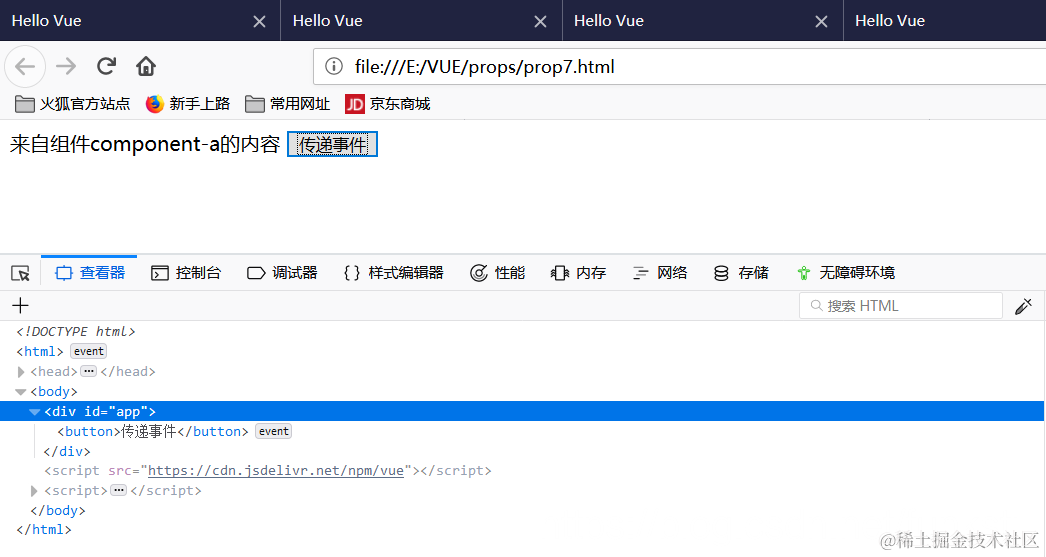Switch to the fourth Hello Vue tab

pos(945,21)
